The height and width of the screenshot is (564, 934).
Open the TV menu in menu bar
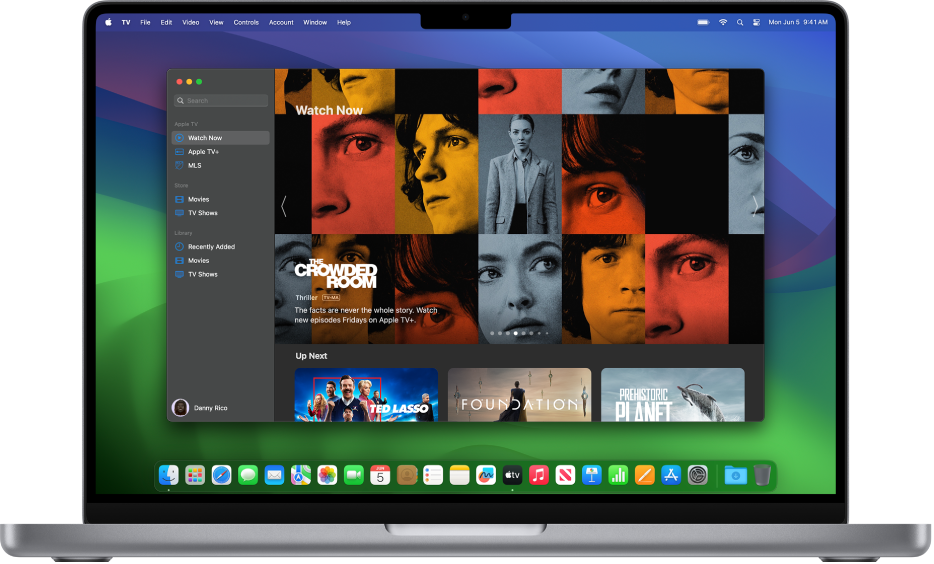pos(126,22)
